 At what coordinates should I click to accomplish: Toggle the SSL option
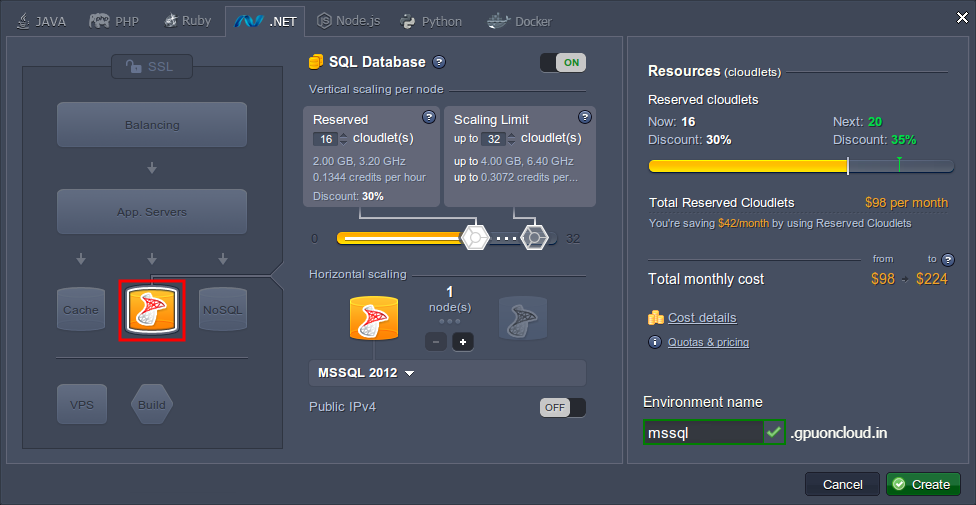pyautogui.click(x=152, y=66)
